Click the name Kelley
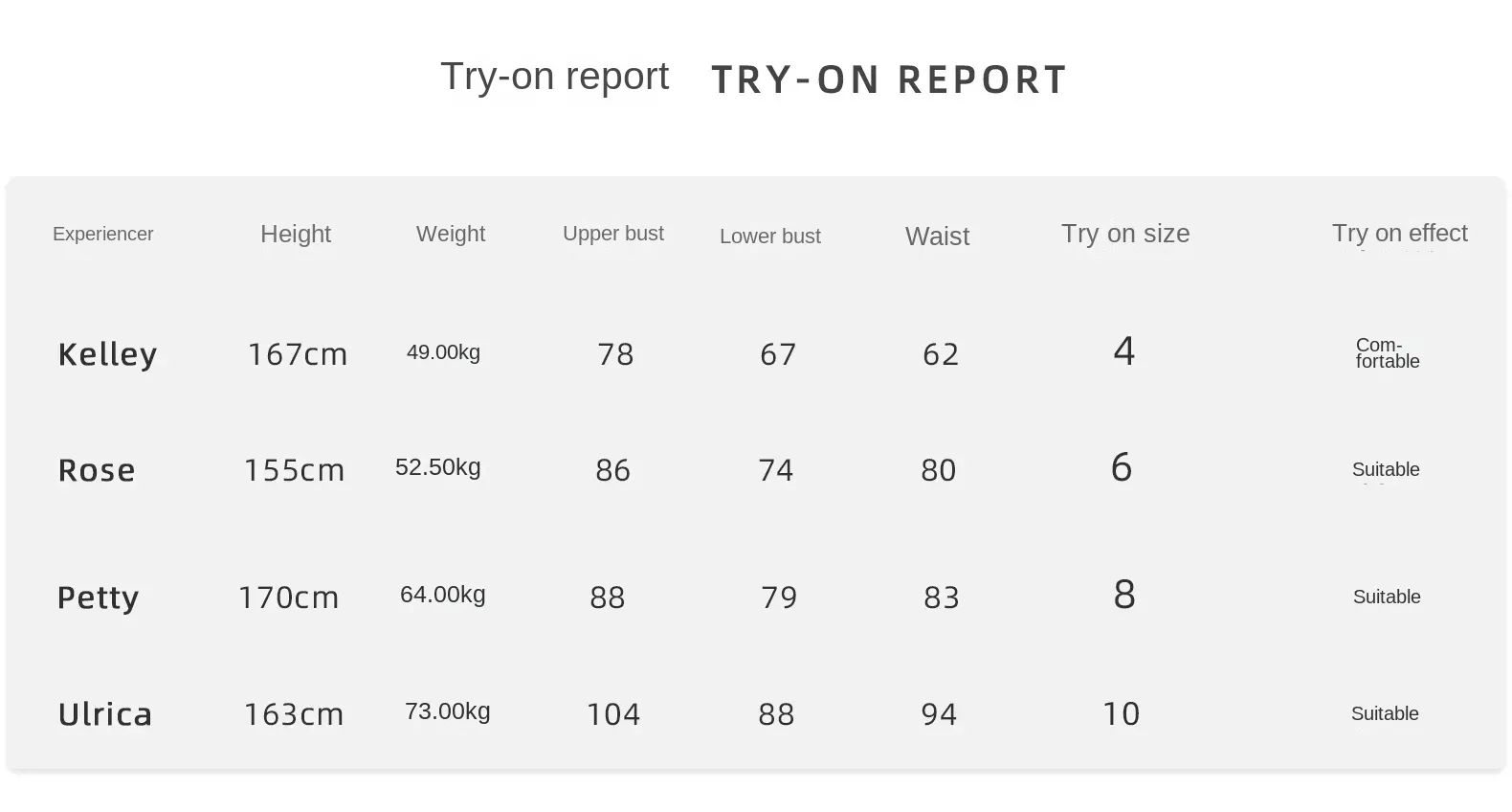The height and width of the screenshot is (812, 1512). pyautogui.click(x=107, y=354)
